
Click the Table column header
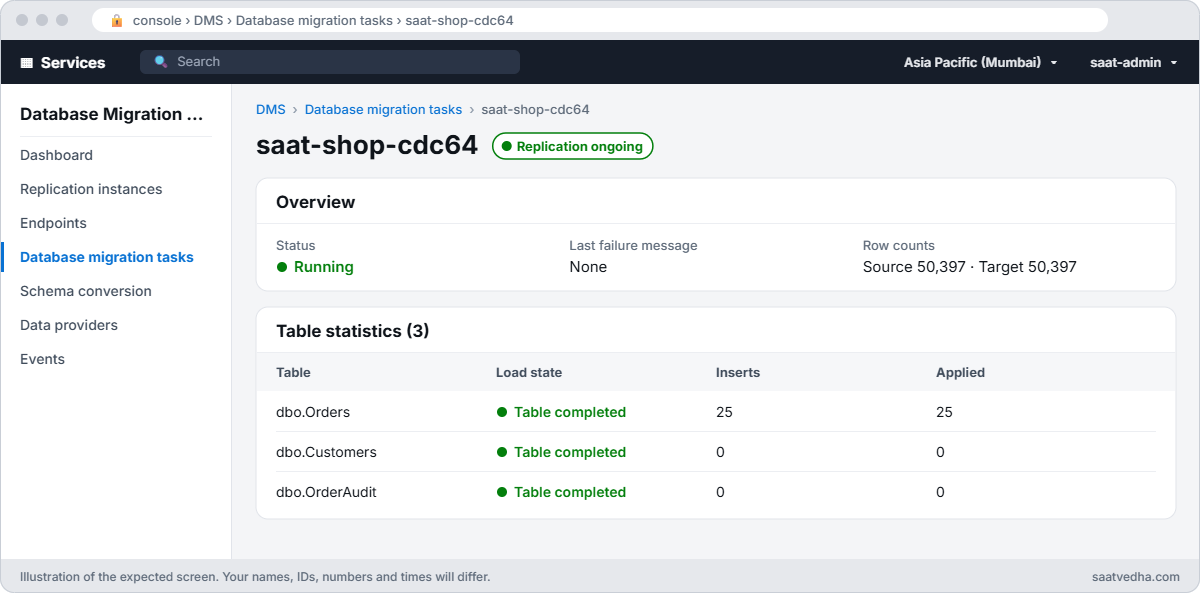tap(293, 372)
